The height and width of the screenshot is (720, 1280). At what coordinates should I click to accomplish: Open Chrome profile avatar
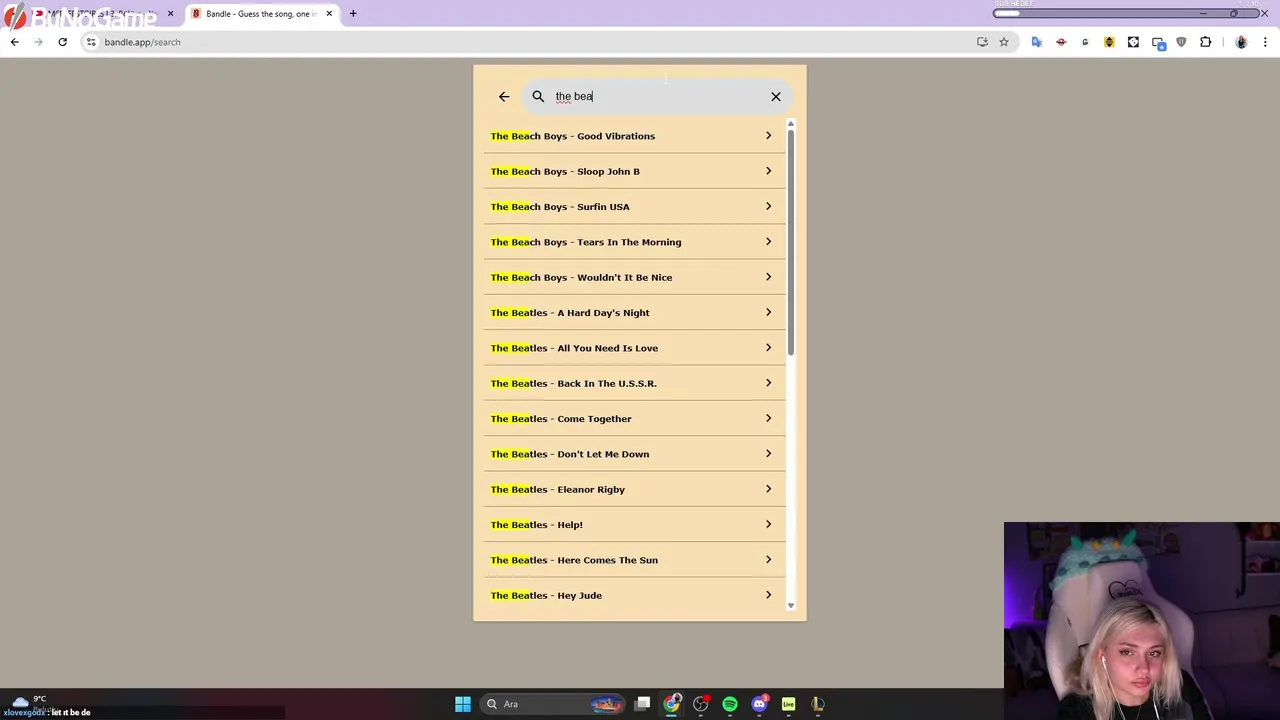(1241, 42)
